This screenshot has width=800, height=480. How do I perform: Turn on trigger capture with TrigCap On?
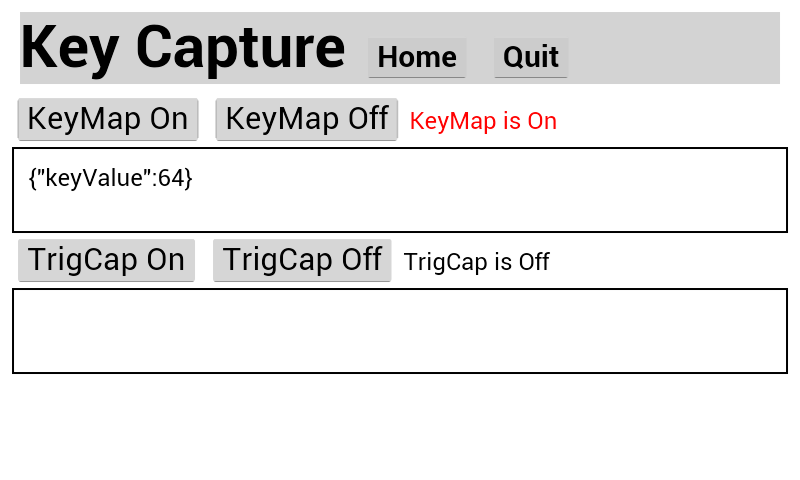point(106,260)
